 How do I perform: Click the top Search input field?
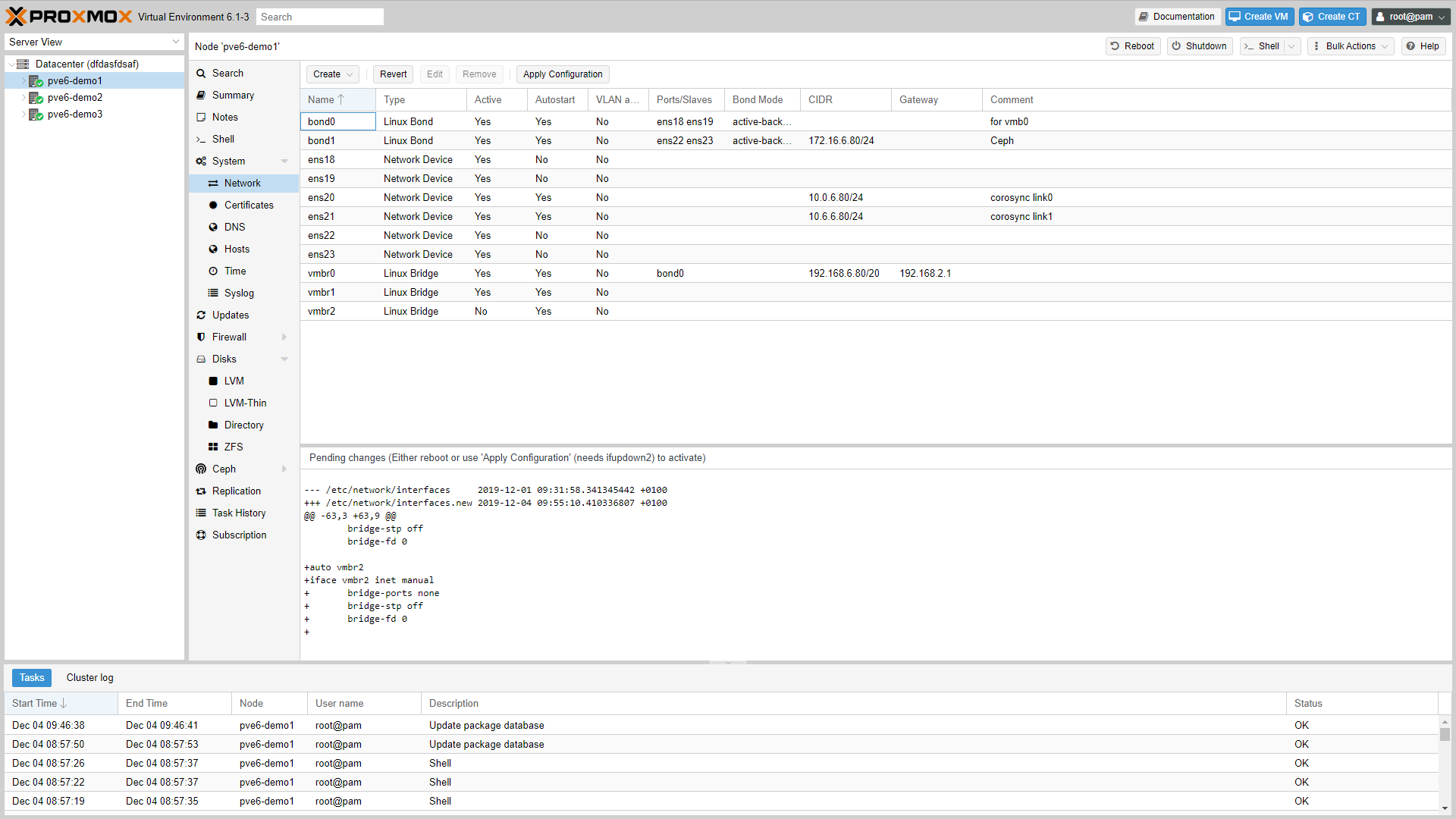[319, 17]
